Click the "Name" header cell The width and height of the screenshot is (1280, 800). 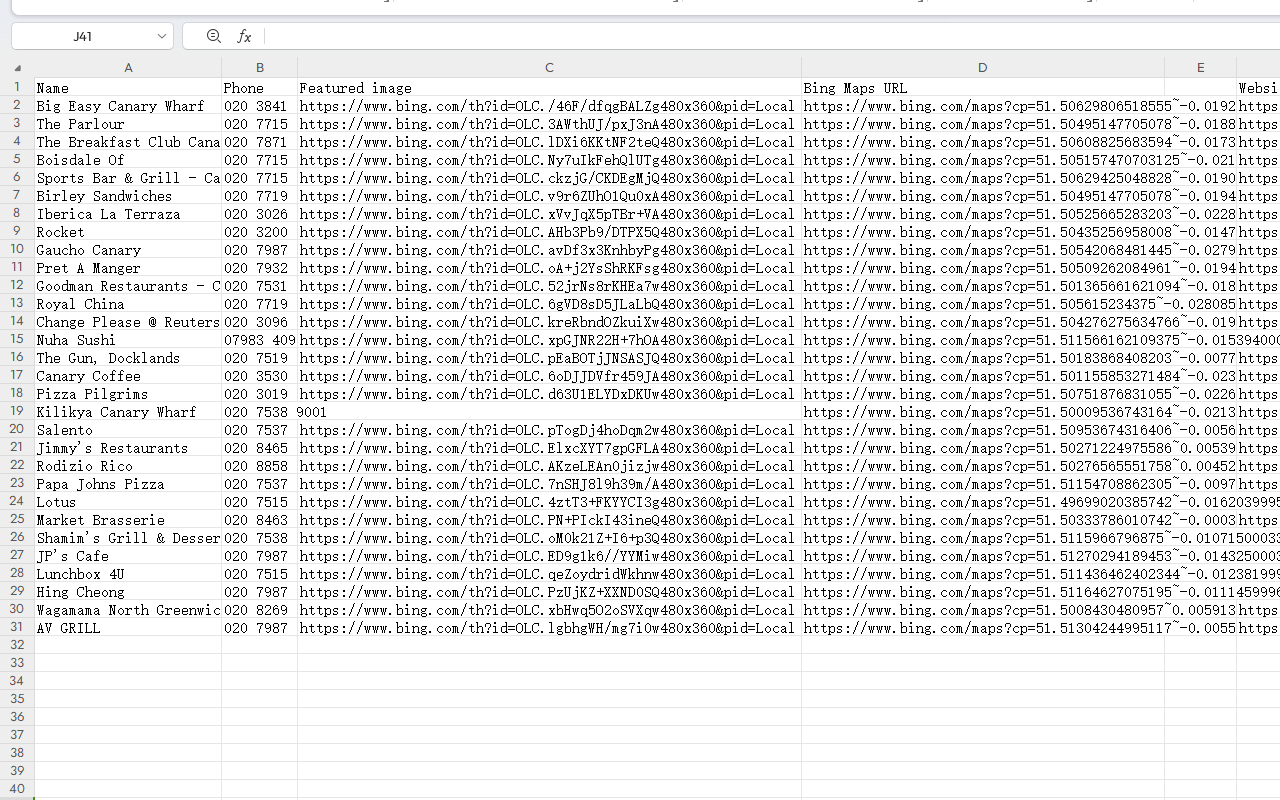coord(128,88)
